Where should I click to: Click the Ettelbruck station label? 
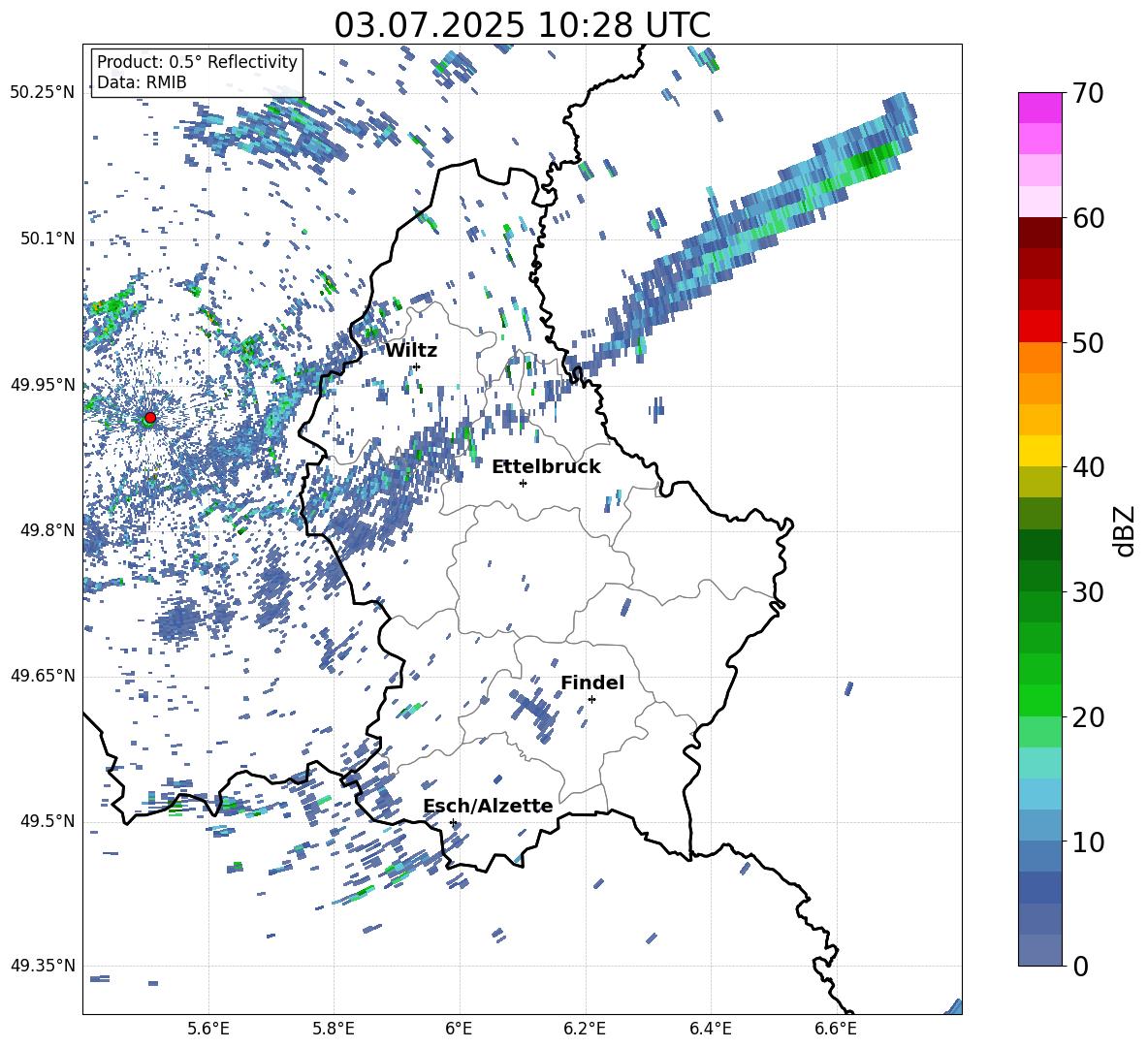[x=546, y=467]
